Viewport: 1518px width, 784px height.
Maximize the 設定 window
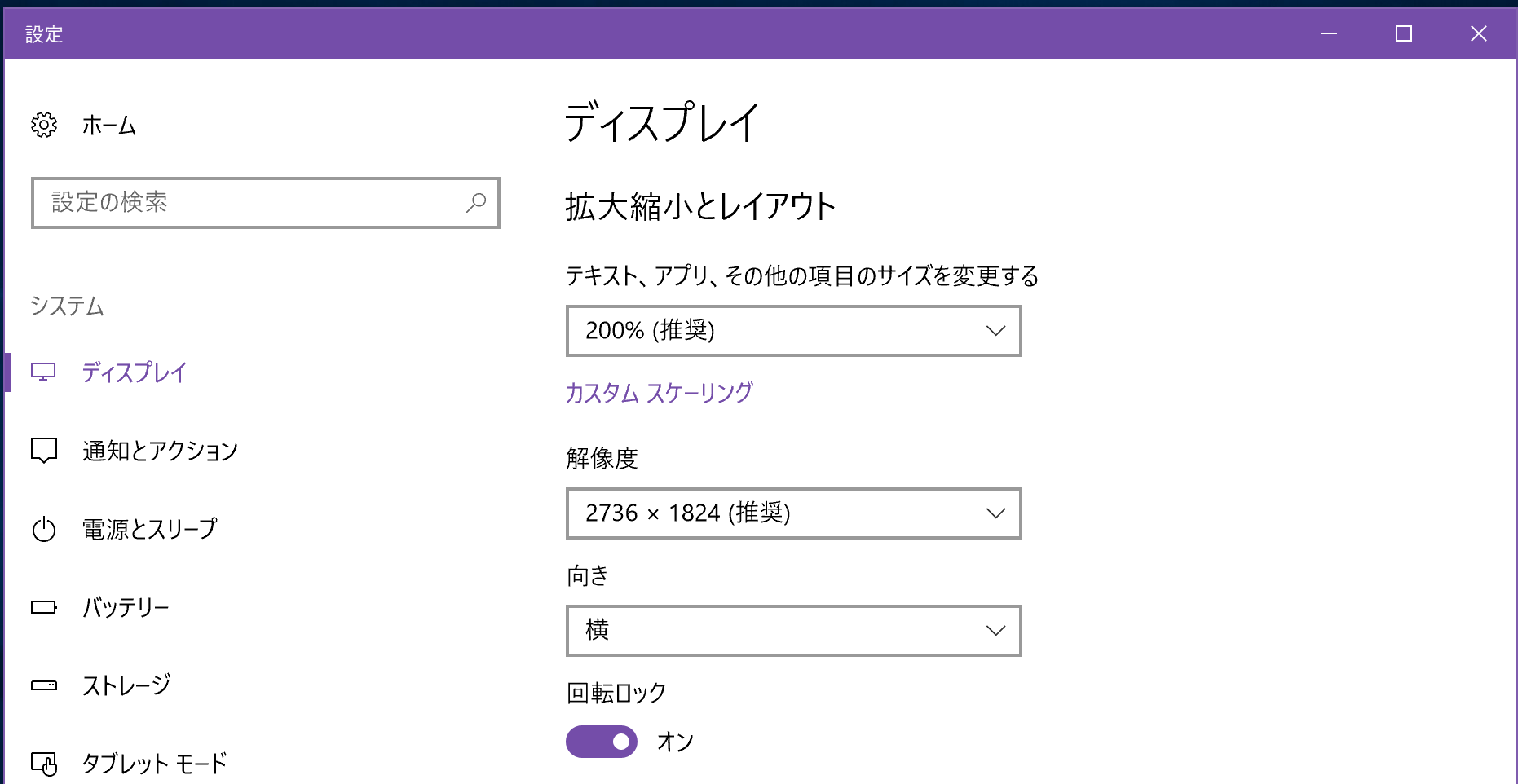coord(1404,33)
